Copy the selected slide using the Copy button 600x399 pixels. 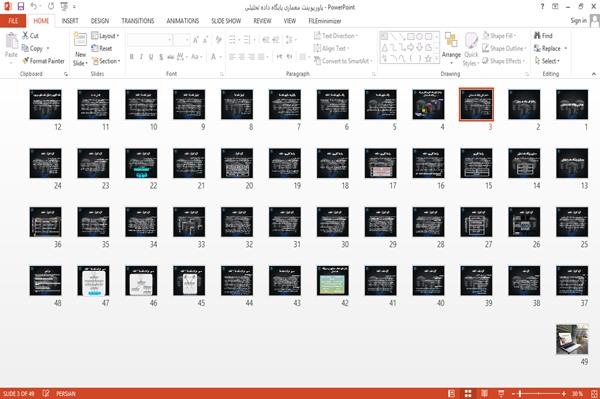32,48
